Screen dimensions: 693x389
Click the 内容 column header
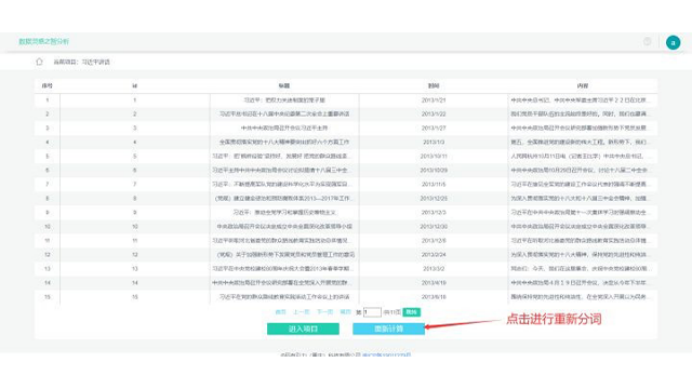coord(583,86)
